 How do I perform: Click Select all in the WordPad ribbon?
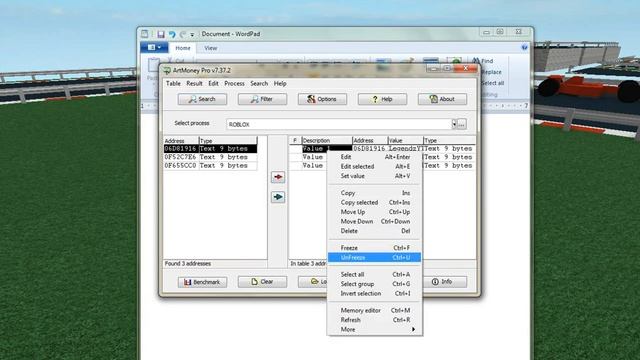point(492,83)
